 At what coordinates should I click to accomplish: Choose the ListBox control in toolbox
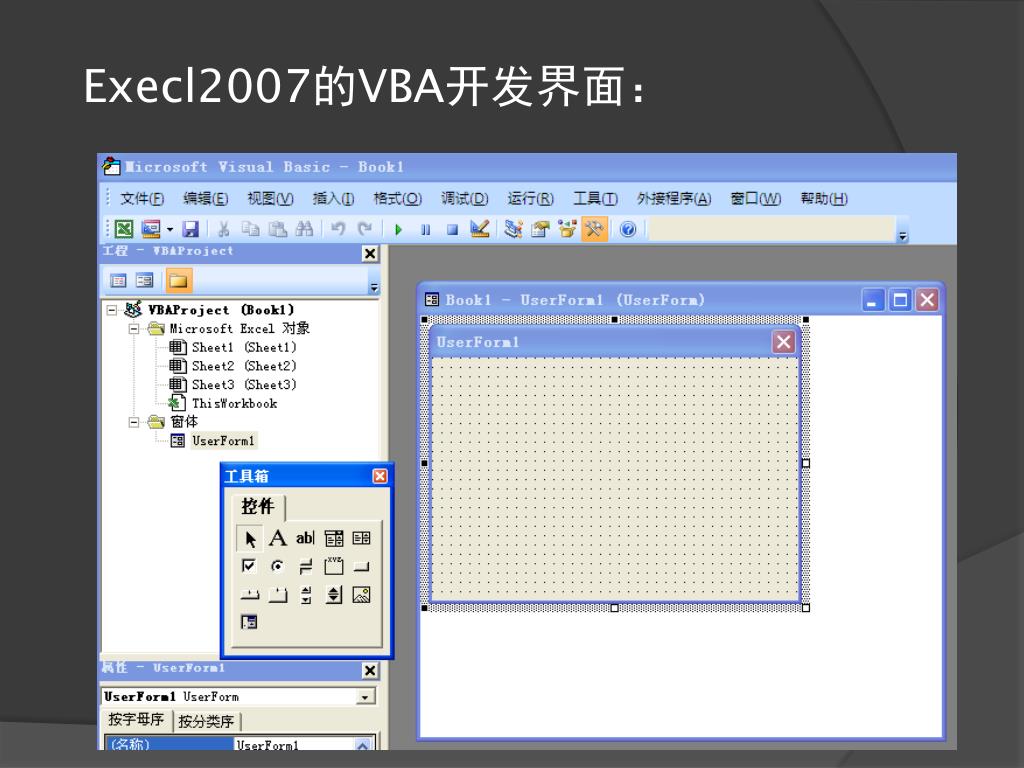[361, 538]
